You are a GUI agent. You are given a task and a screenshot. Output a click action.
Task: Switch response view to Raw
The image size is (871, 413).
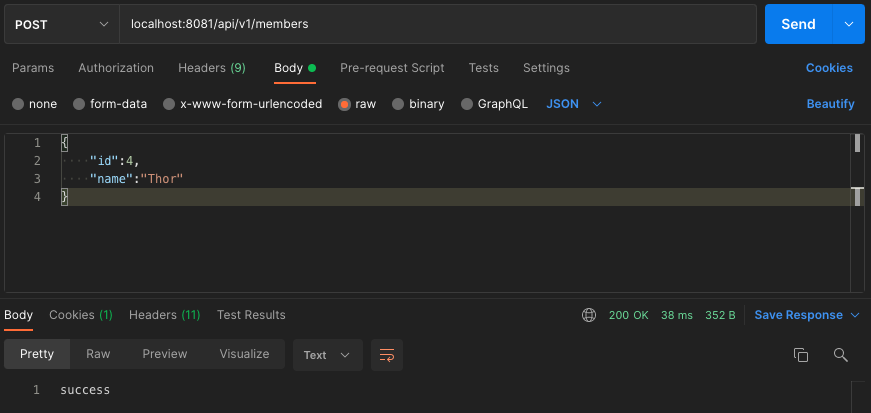[98, 354]
